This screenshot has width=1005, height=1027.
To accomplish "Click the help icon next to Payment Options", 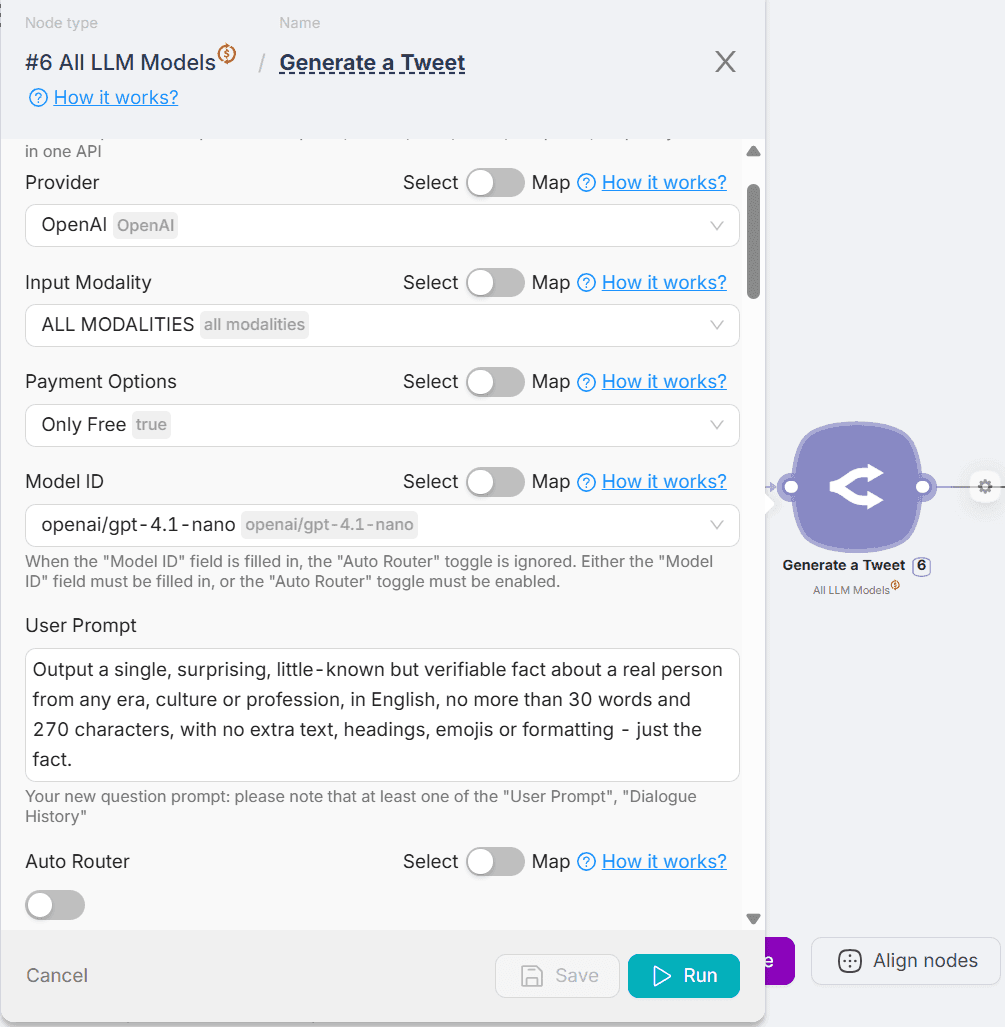I will click(x=587, y=381).
